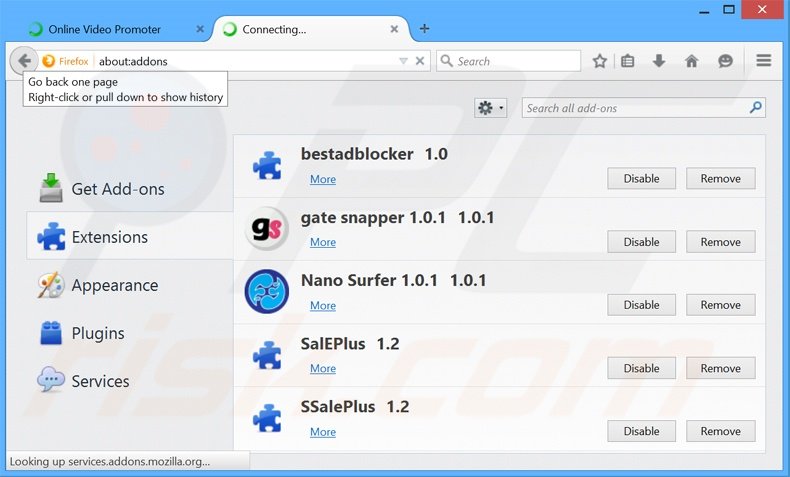Remove the gate snapper extension
The width and height of the screenshot is (790, 477).
[720, 242]
